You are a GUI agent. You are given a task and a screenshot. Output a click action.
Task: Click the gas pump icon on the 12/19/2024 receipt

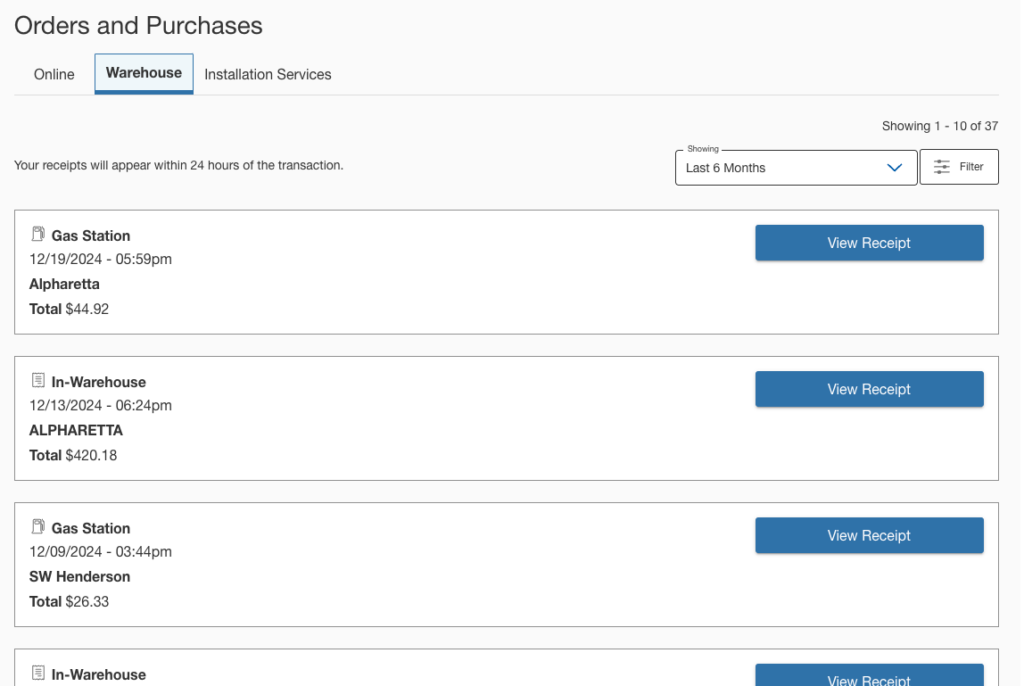pos(38,235)
